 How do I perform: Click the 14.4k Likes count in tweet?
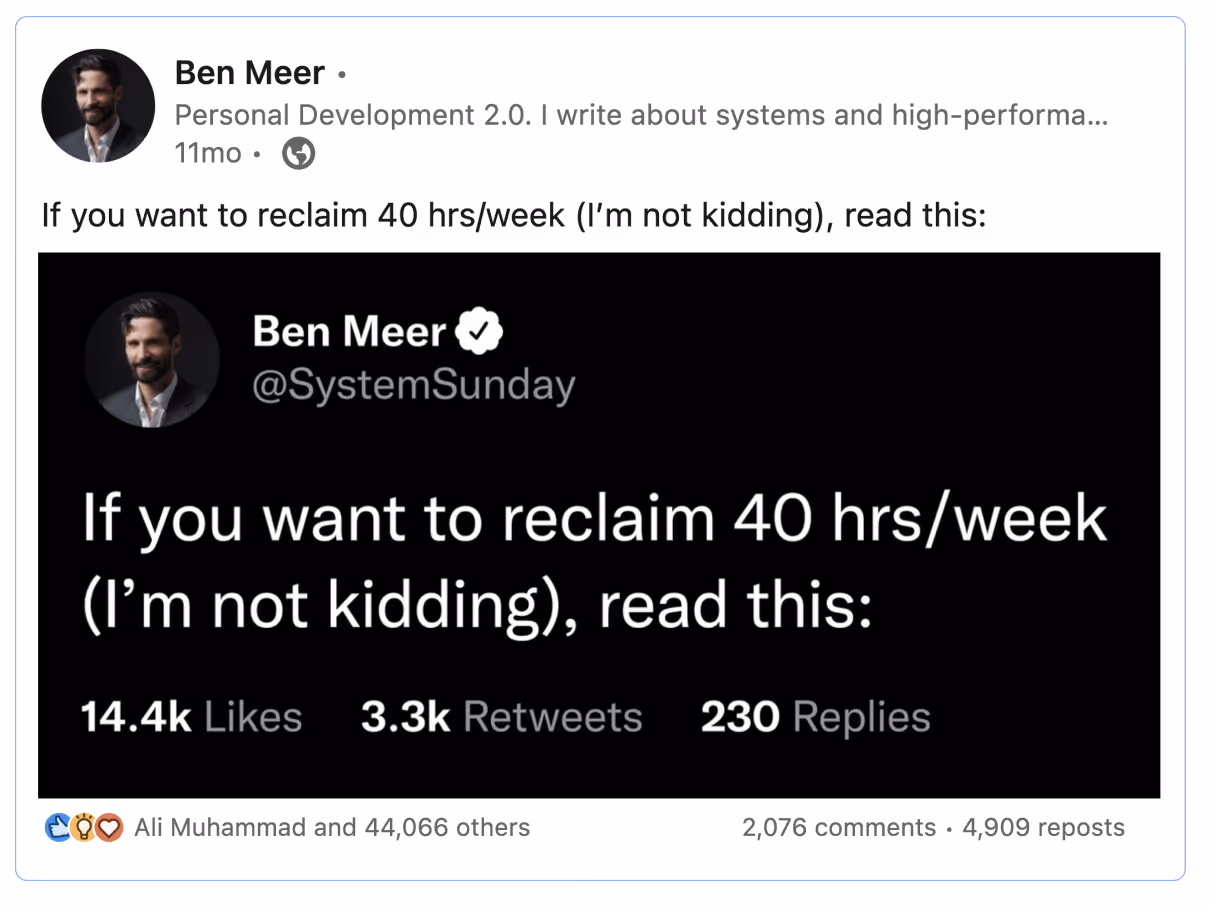point(191,717)
